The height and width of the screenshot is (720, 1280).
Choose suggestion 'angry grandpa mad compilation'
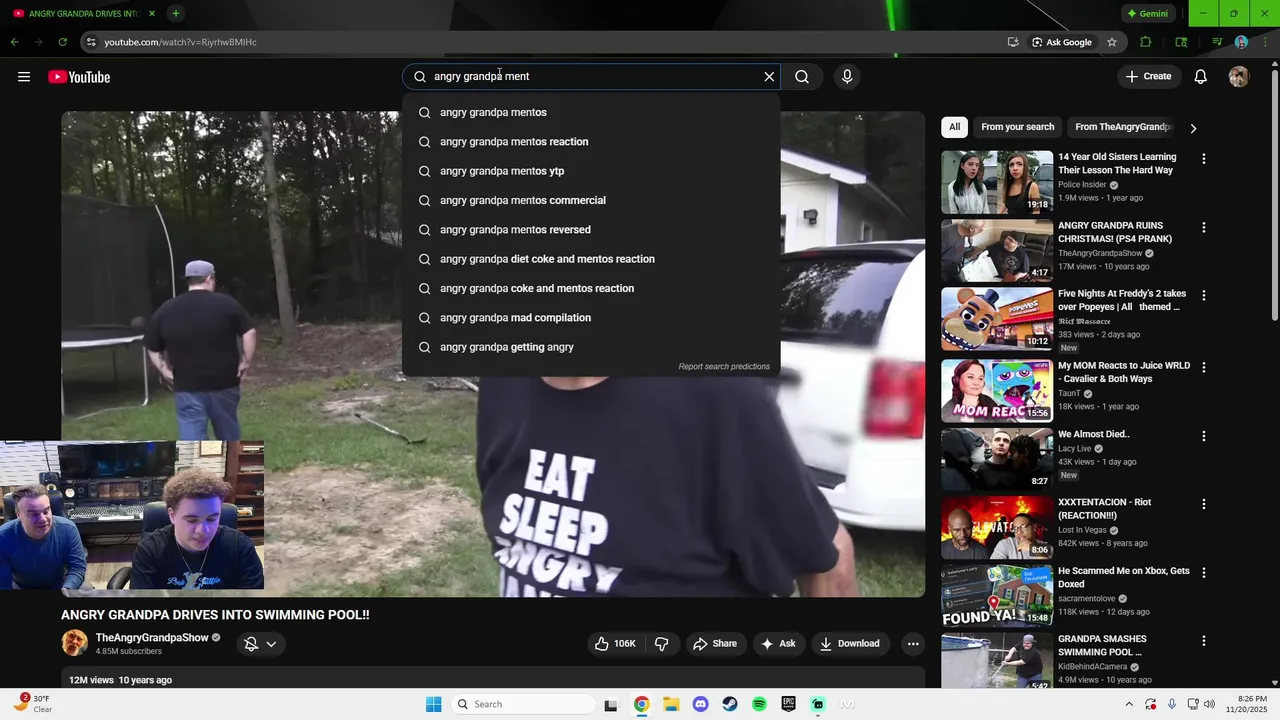(x=591, y=318)
